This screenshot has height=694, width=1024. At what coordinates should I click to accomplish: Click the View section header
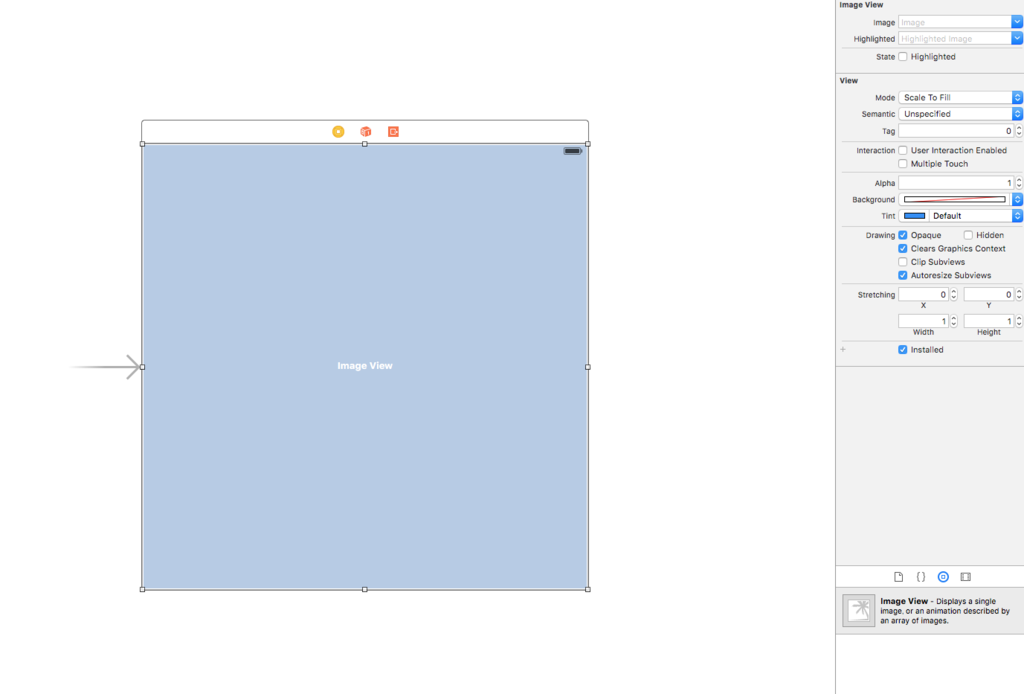(x=849, y=80)
